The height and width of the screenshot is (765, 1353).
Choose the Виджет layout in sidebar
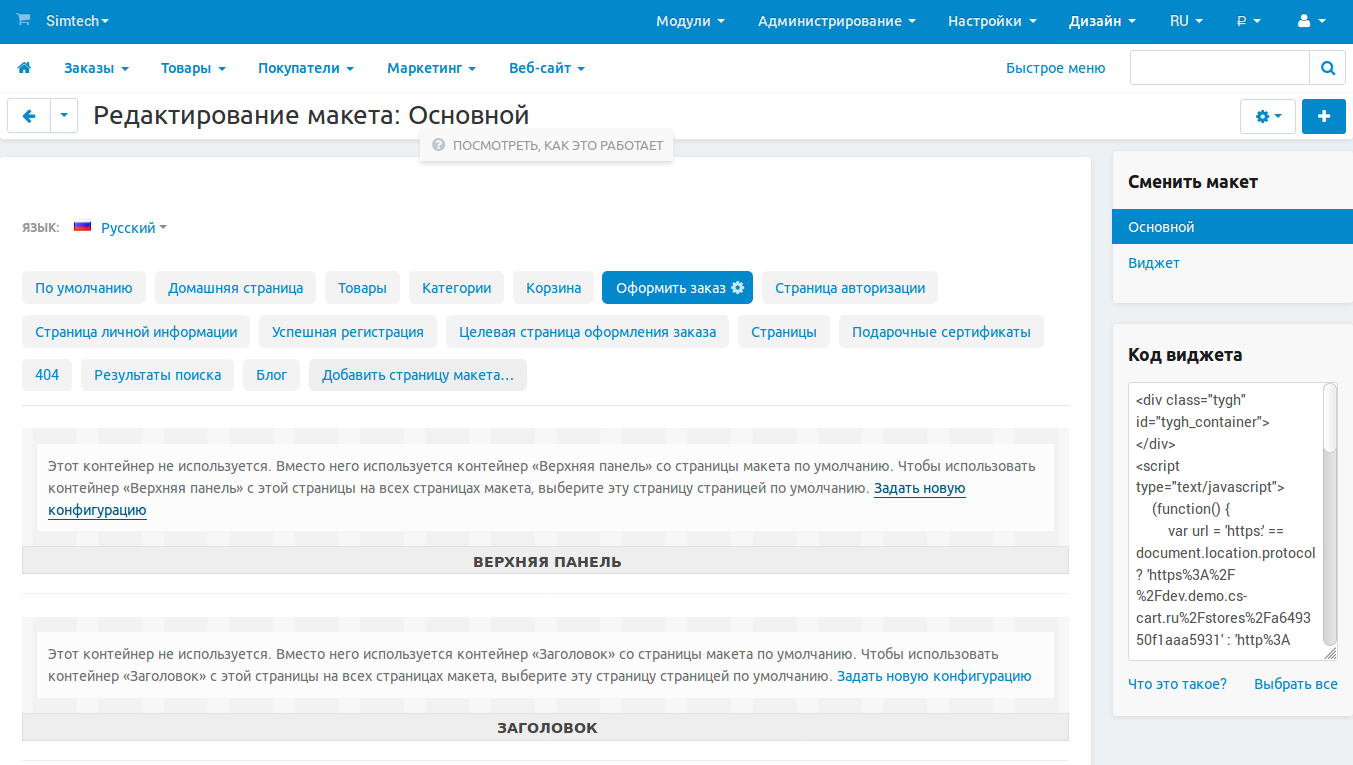pyautogui.click(x=1154, y=263)
